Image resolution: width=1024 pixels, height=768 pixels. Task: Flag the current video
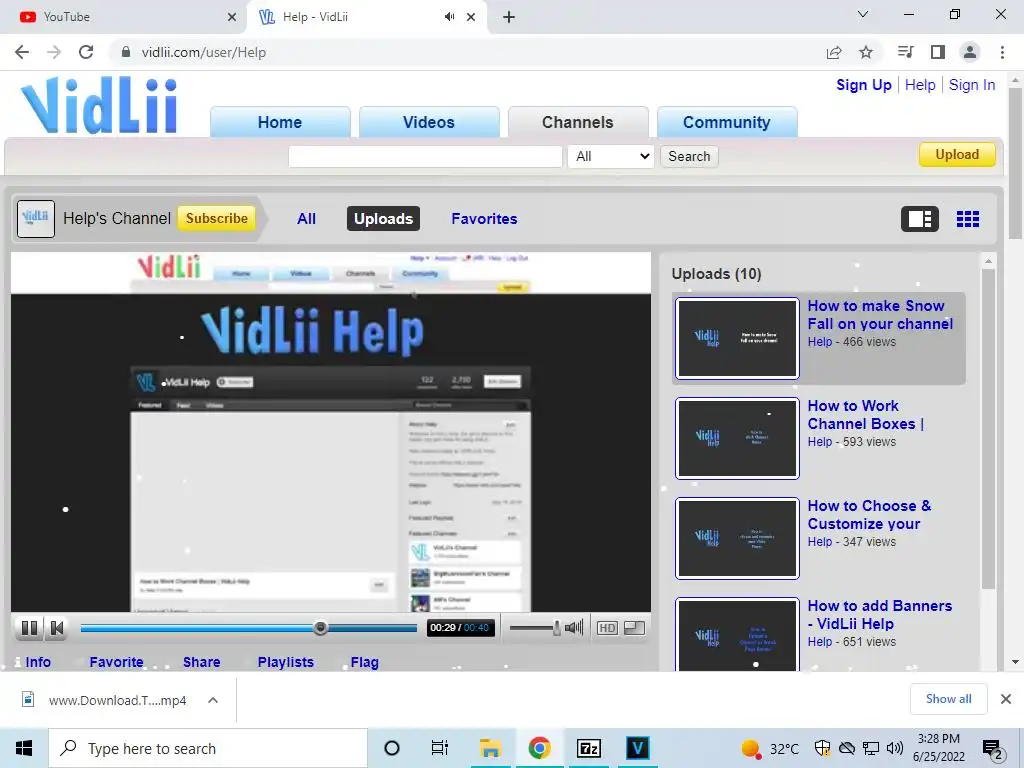(364, 662)
